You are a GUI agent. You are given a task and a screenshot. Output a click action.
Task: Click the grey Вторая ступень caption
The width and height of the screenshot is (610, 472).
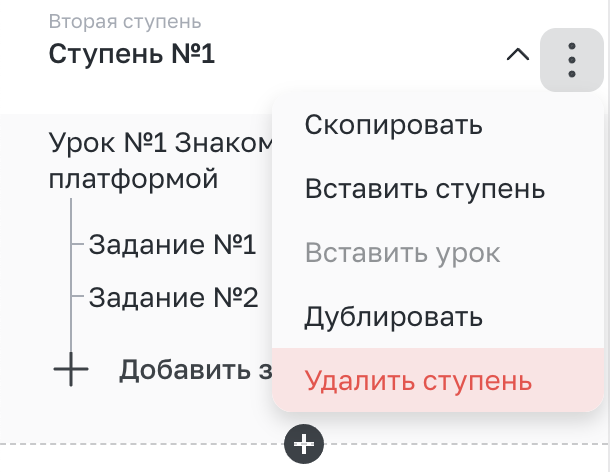tap(125, 21)
